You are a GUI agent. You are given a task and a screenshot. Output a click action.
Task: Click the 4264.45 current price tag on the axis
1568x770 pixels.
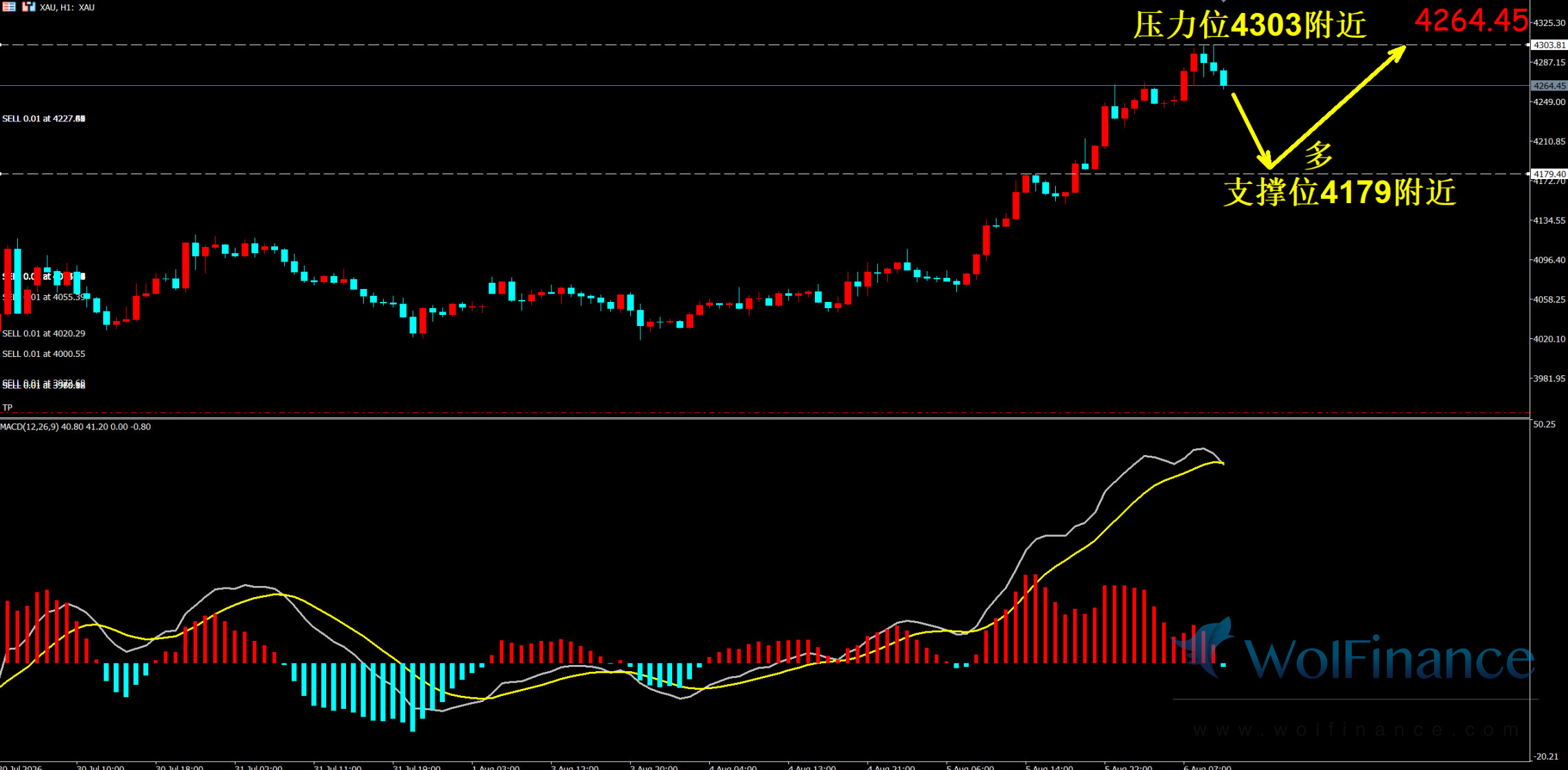pyautogui.click(x=1549, y=86)
